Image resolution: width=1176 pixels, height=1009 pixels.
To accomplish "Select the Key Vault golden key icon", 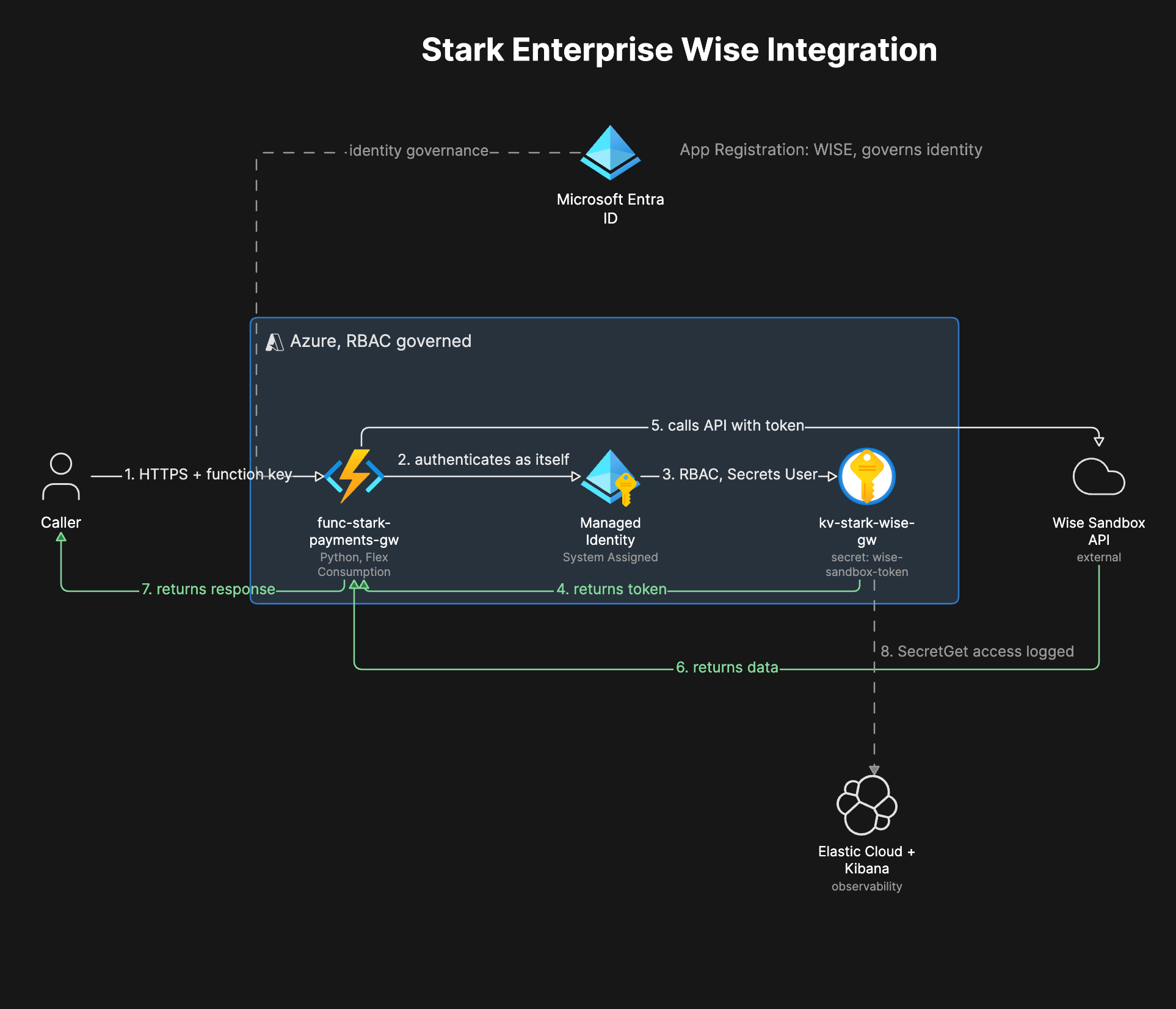I will tap(867, 476).
